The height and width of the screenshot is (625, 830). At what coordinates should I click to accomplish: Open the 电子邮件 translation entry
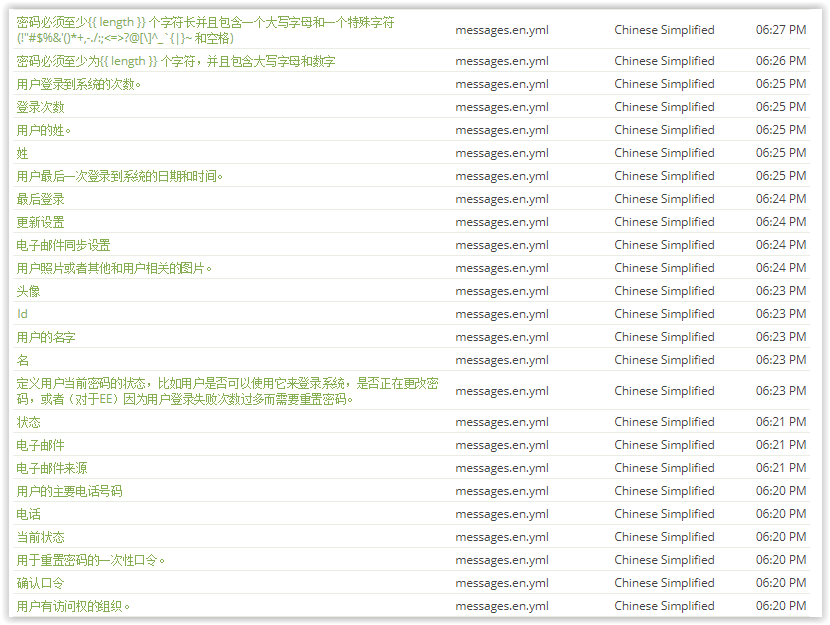pos(40,446)
